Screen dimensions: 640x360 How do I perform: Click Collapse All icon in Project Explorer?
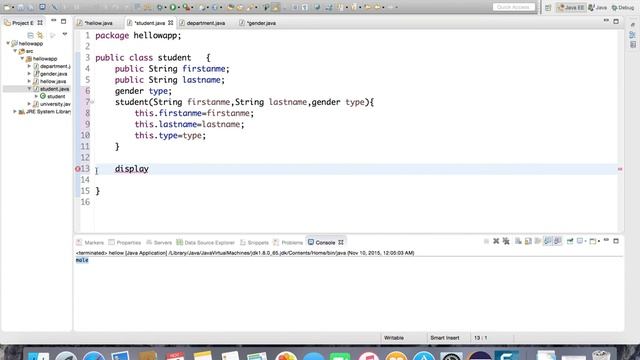point(31,35)
